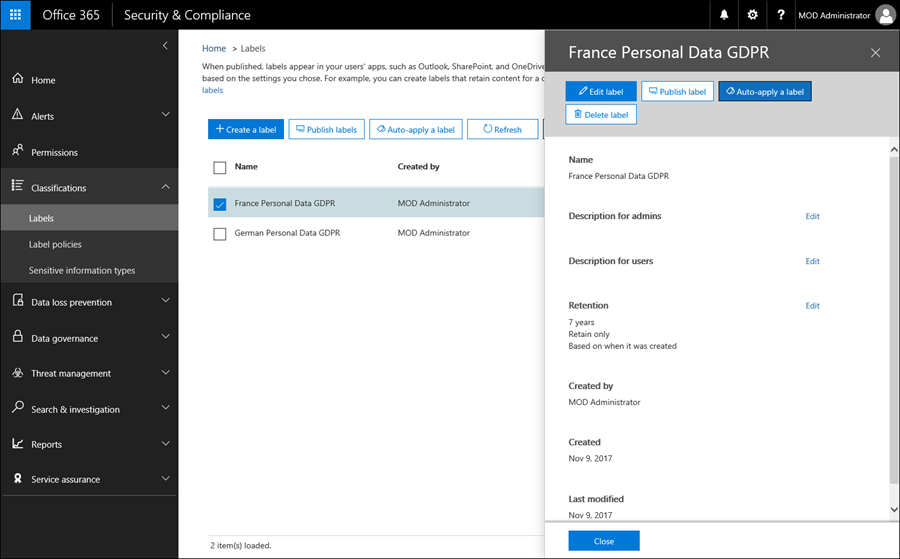The width and height of the screenshot is (900, 559).
Task: Open Sensitive information types menu item
Action: [x=82, y=270]
